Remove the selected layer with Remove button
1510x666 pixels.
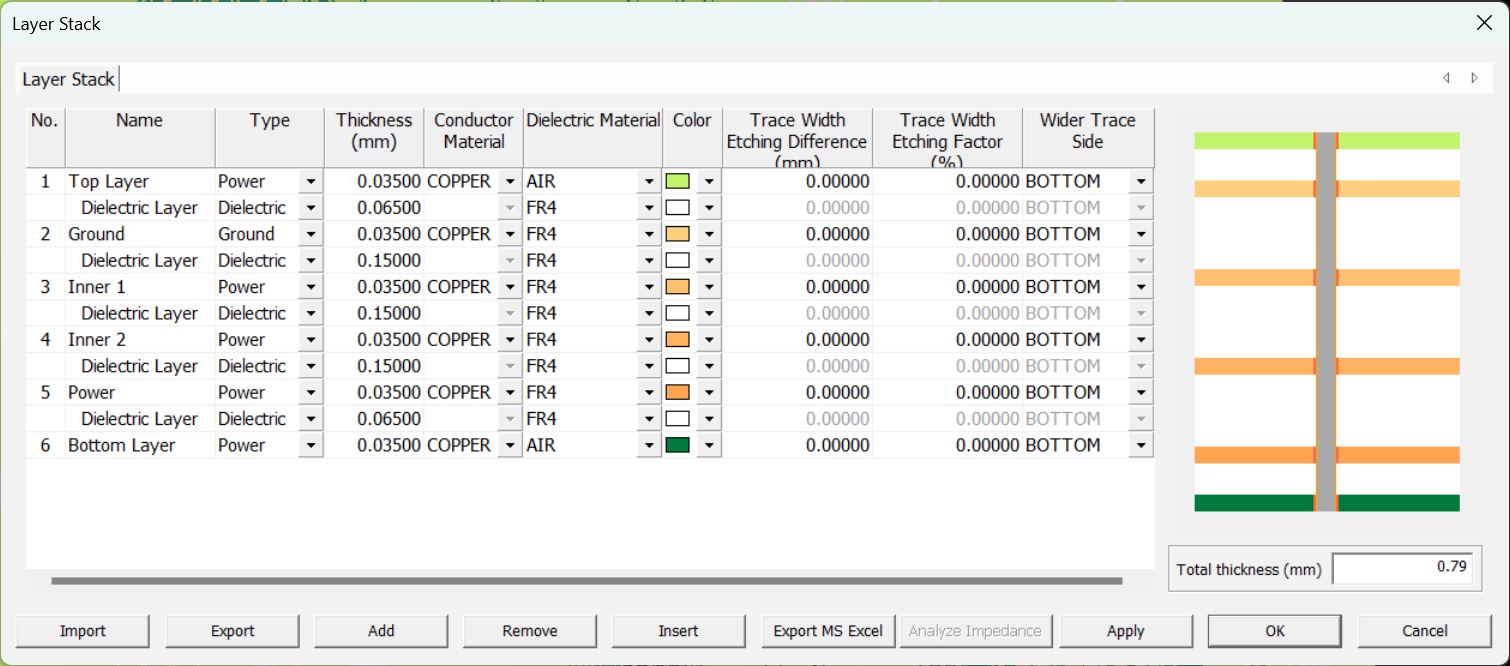[530, 631]
